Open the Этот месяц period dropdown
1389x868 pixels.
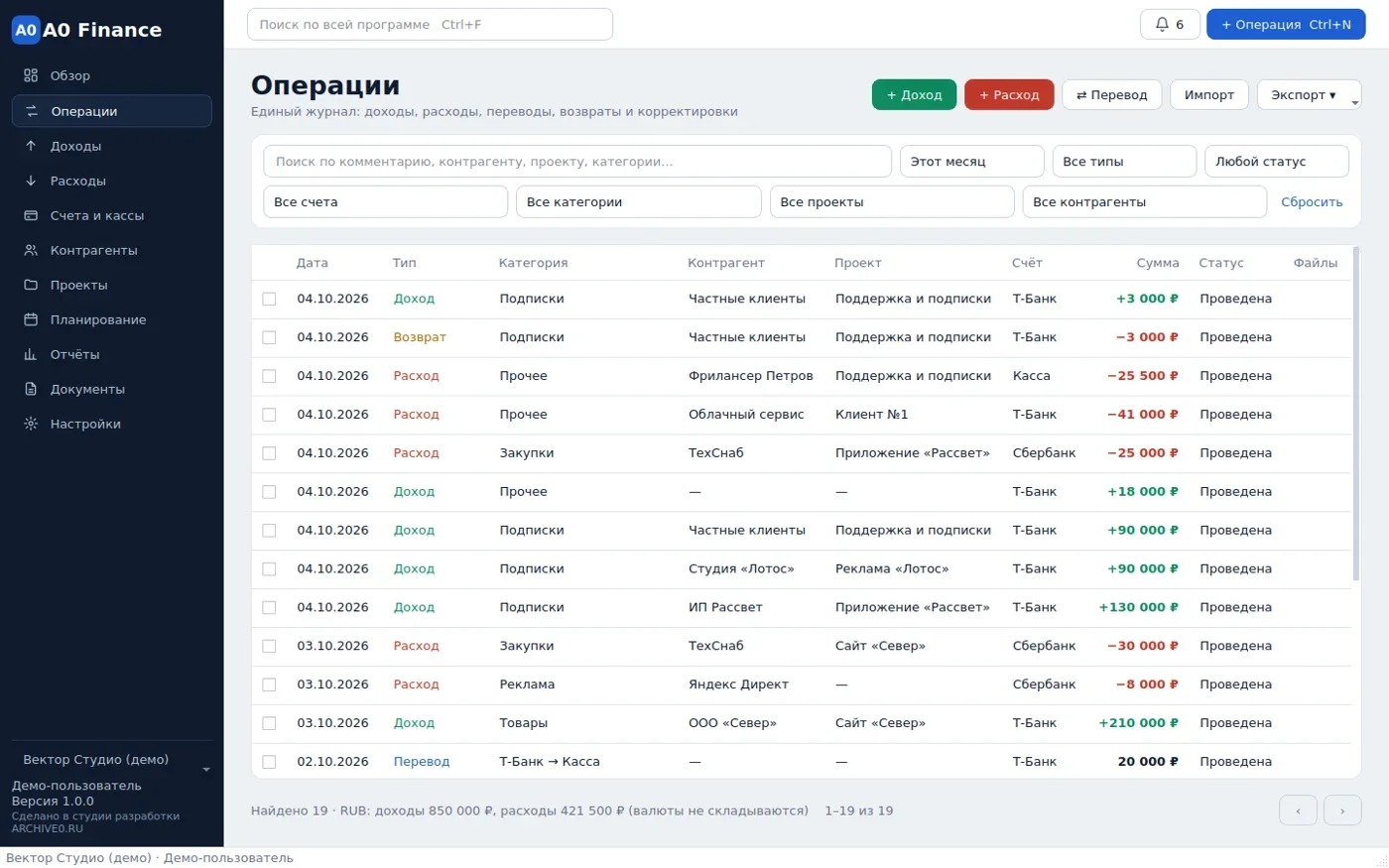pos(971,161)
